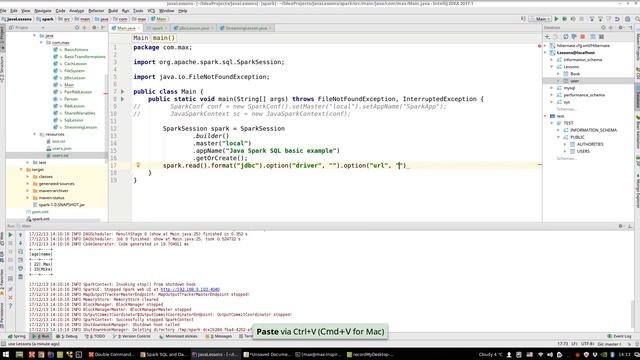Collapse the resources folder in project tree
This screenshot has height=360, width=640.
pyautogui.click(x=35, y=134)
